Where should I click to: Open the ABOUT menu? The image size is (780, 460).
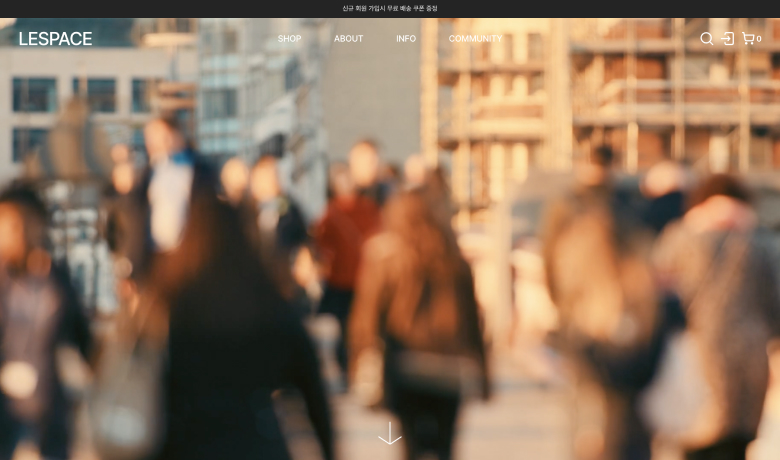tap(348, 39)
